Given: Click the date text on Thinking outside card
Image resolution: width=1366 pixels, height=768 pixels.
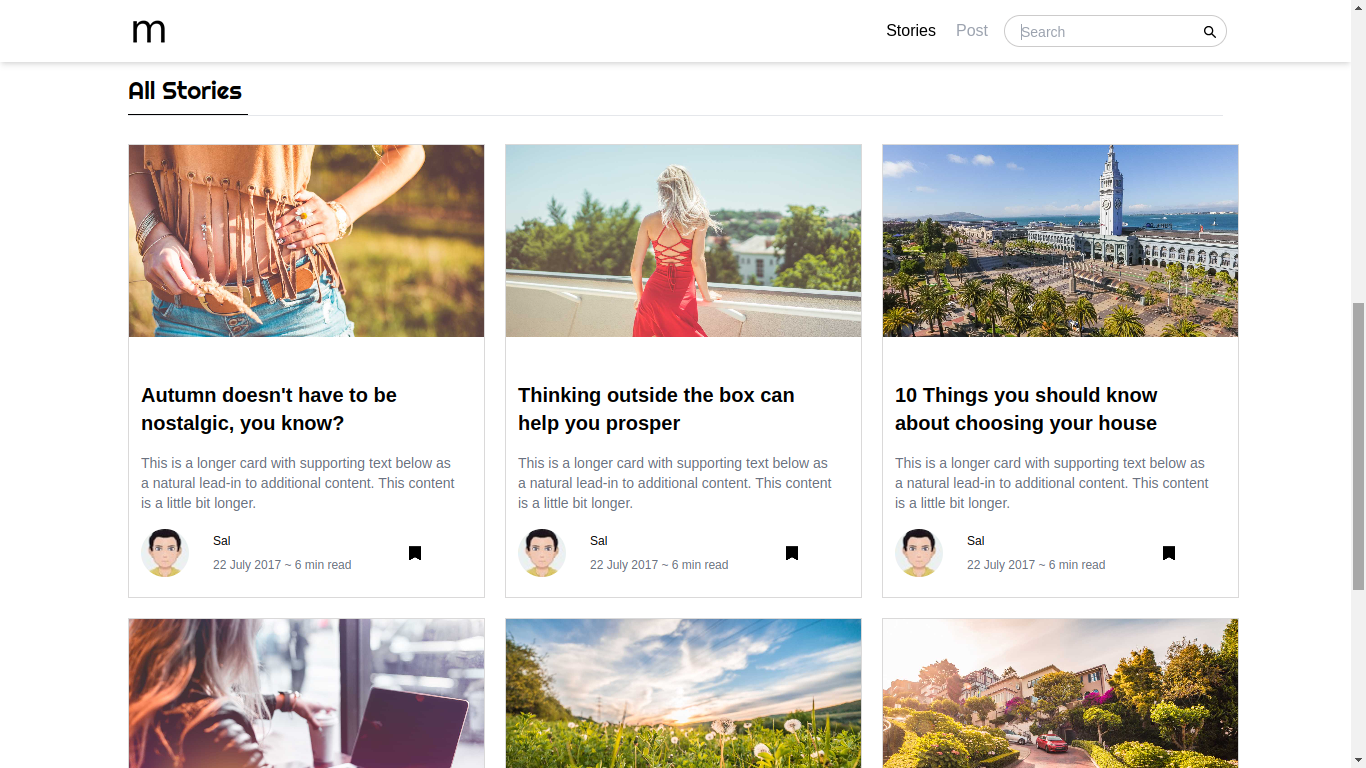Looking at the screenshot, I should tap(659, 565).
